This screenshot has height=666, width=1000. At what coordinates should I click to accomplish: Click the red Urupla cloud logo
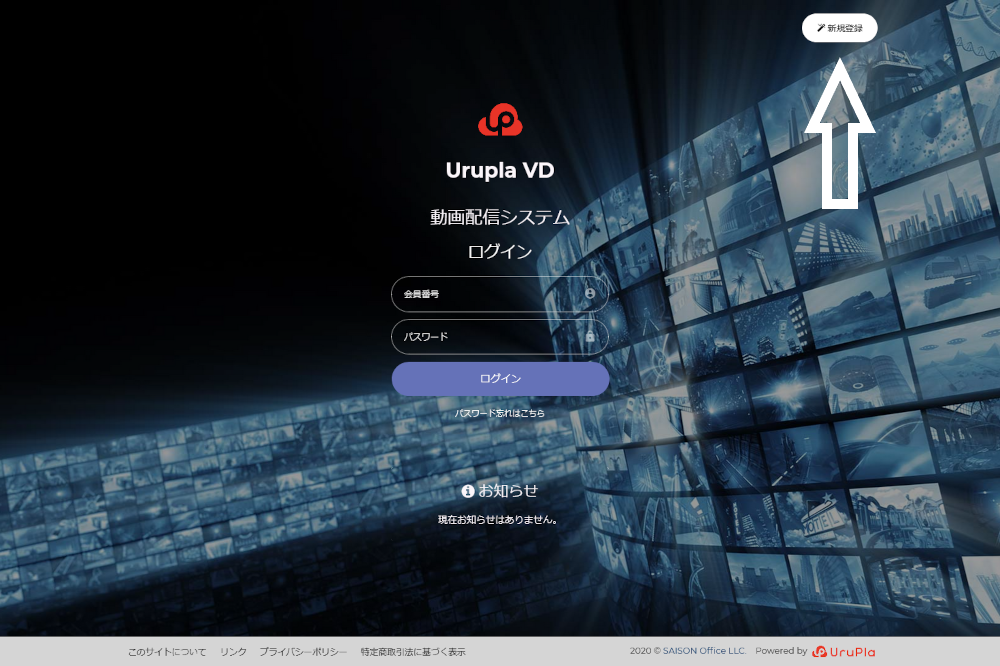pos(500,120)
